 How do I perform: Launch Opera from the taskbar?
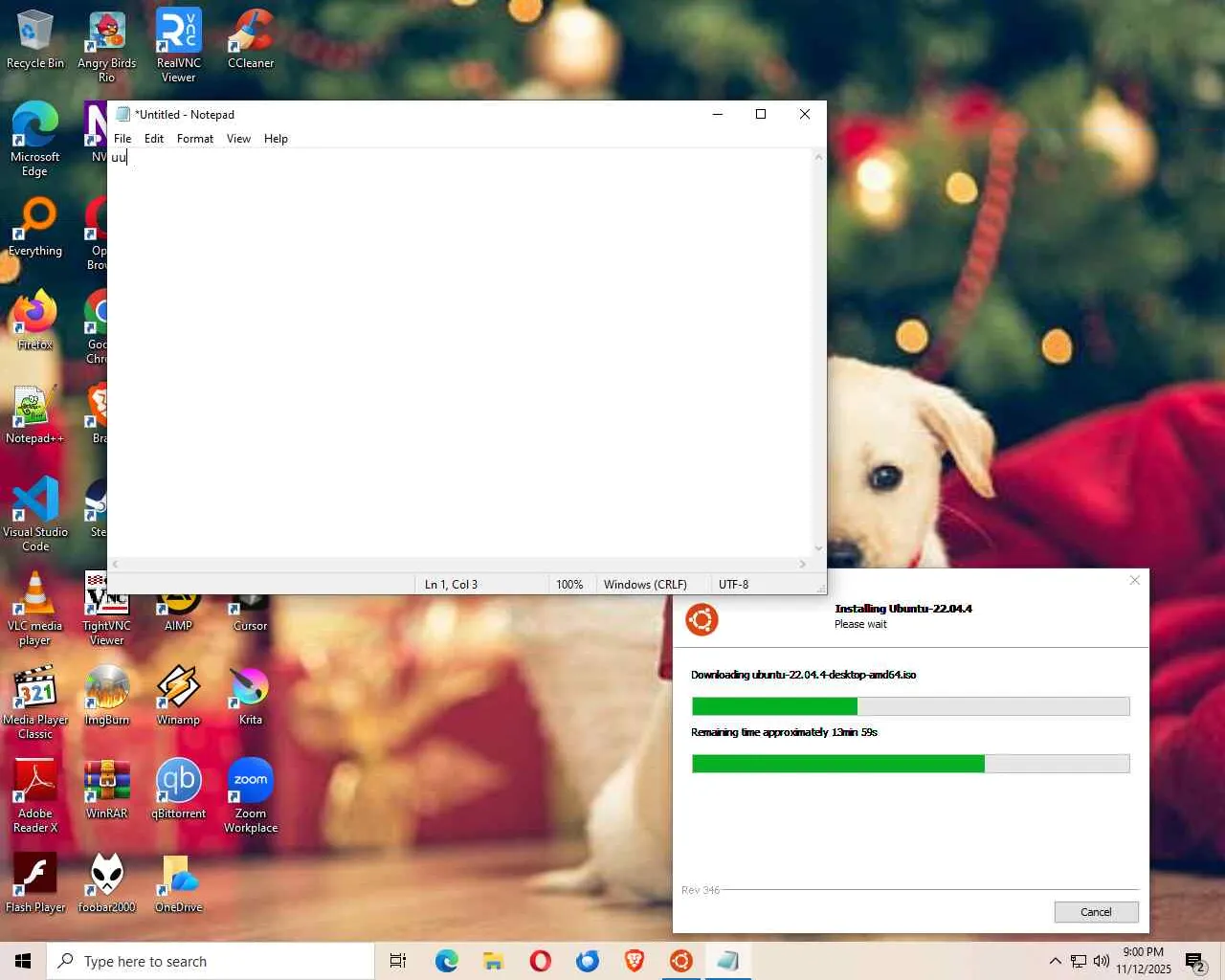pos(540,961)
